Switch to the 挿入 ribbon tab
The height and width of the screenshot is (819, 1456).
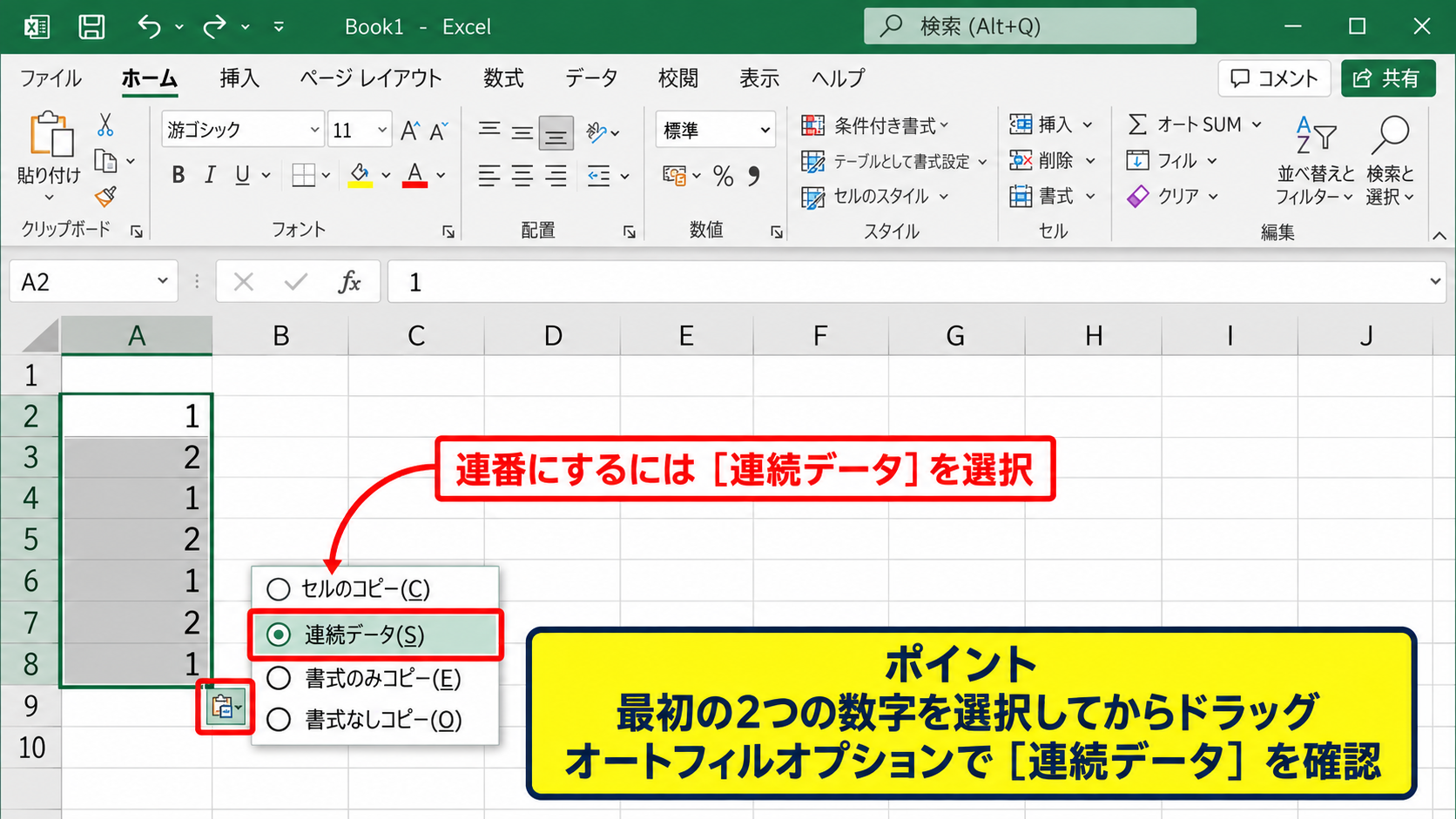point(239,78)
